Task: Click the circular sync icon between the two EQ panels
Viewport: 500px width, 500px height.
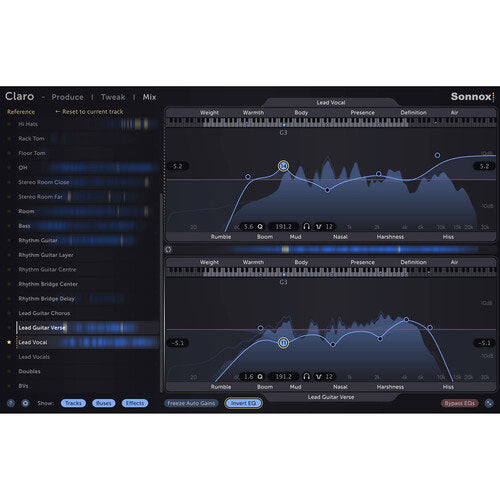Action: click(168, 249)
